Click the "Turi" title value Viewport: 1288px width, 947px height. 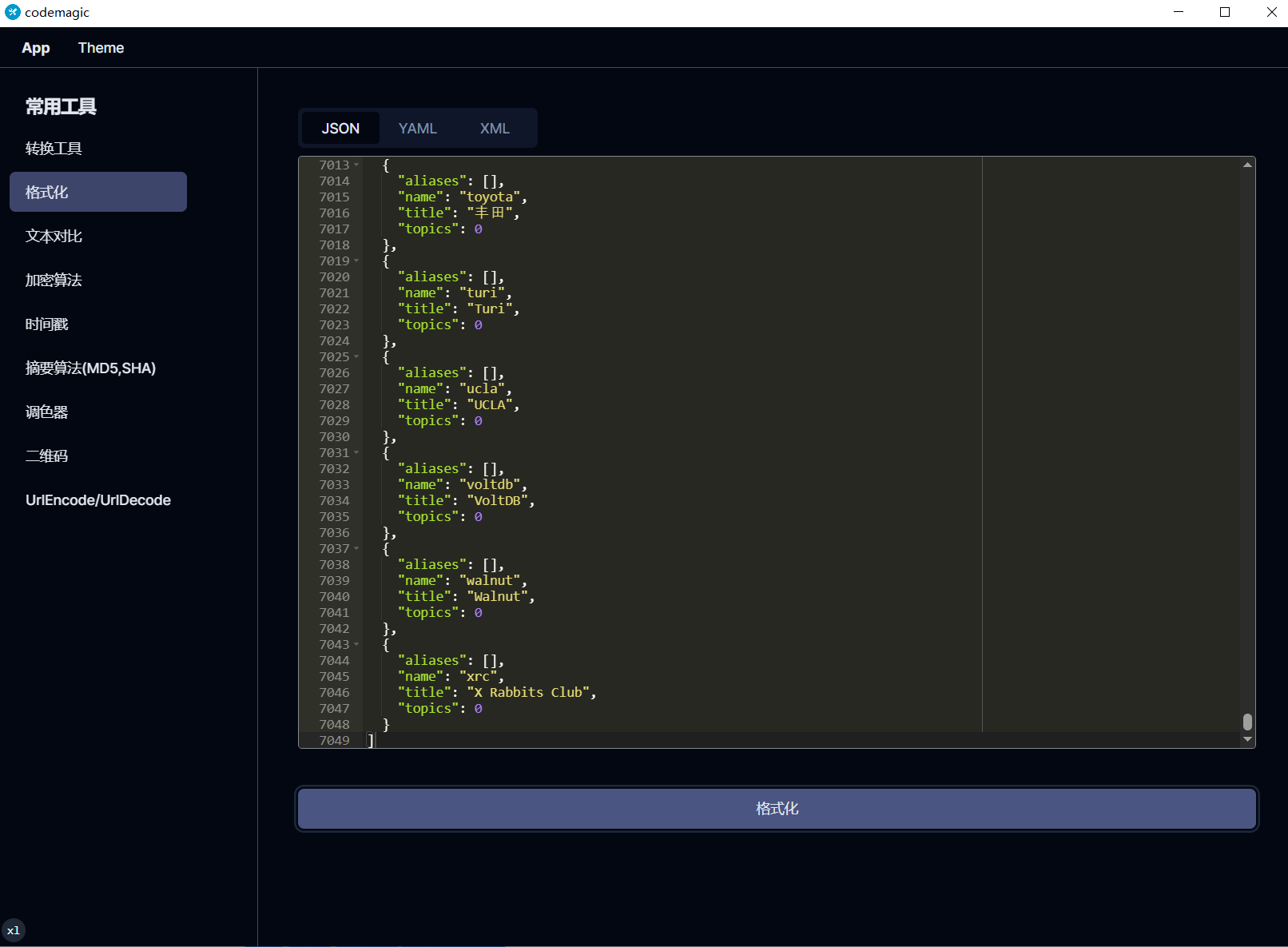coord(490,309)
